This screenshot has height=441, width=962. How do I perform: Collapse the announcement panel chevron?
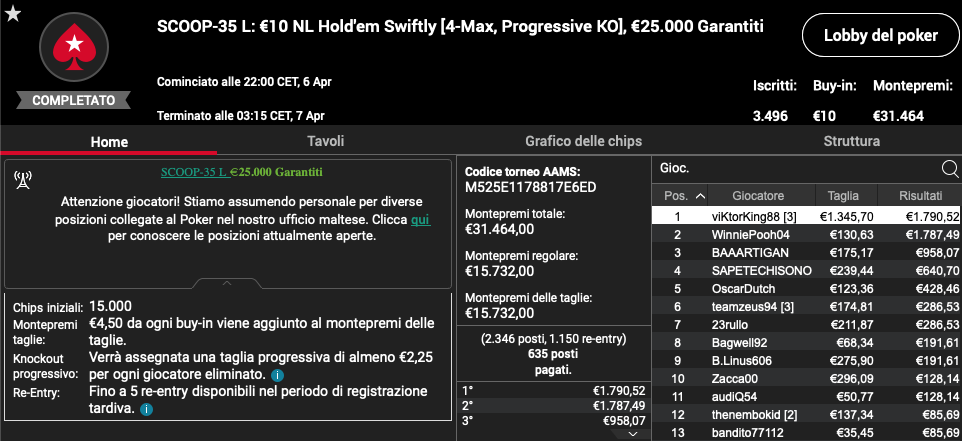(x=227, y=283)
